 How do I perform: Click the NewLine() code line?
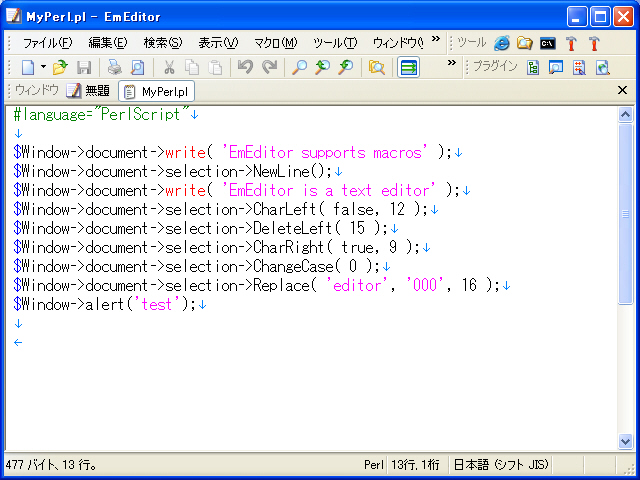click(x=172, y=171)
